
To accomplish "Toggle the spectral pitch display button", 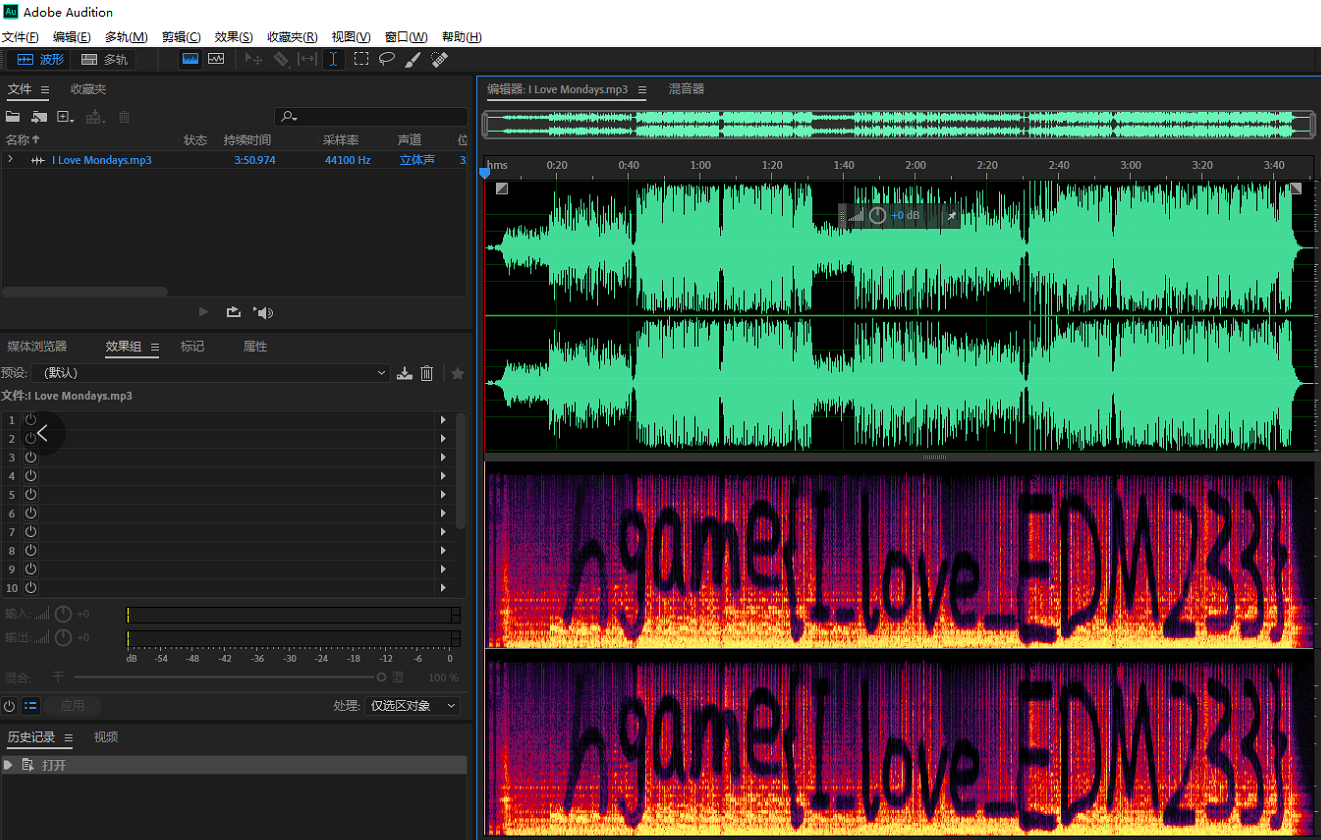I will [x=216, y=59].
